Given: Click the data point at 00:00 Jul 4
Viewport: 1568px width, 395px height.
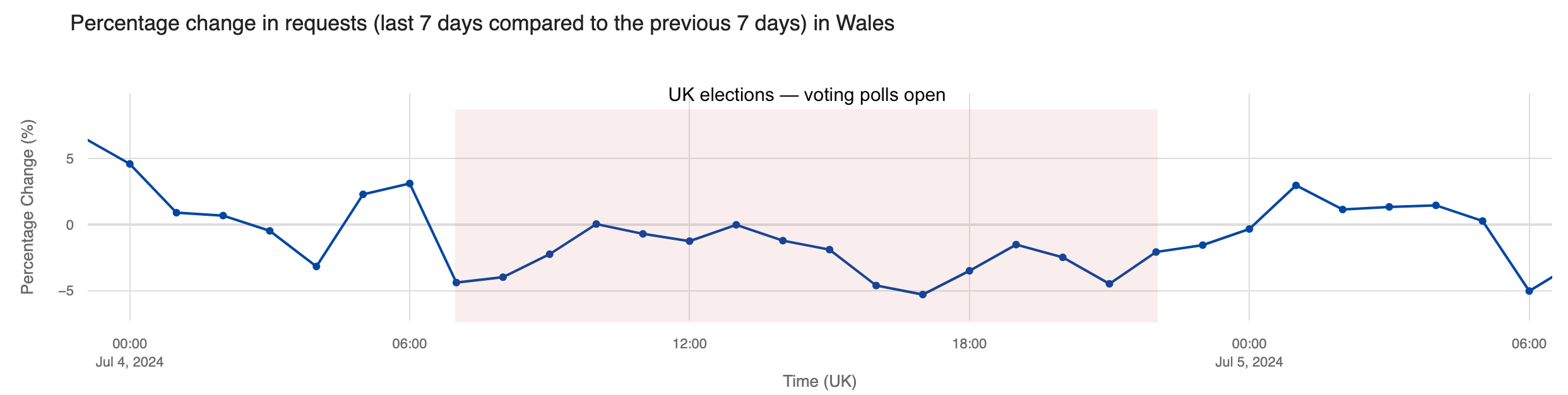Looking at the screenshot, I should pyautogui.click(x=129, y=164).
